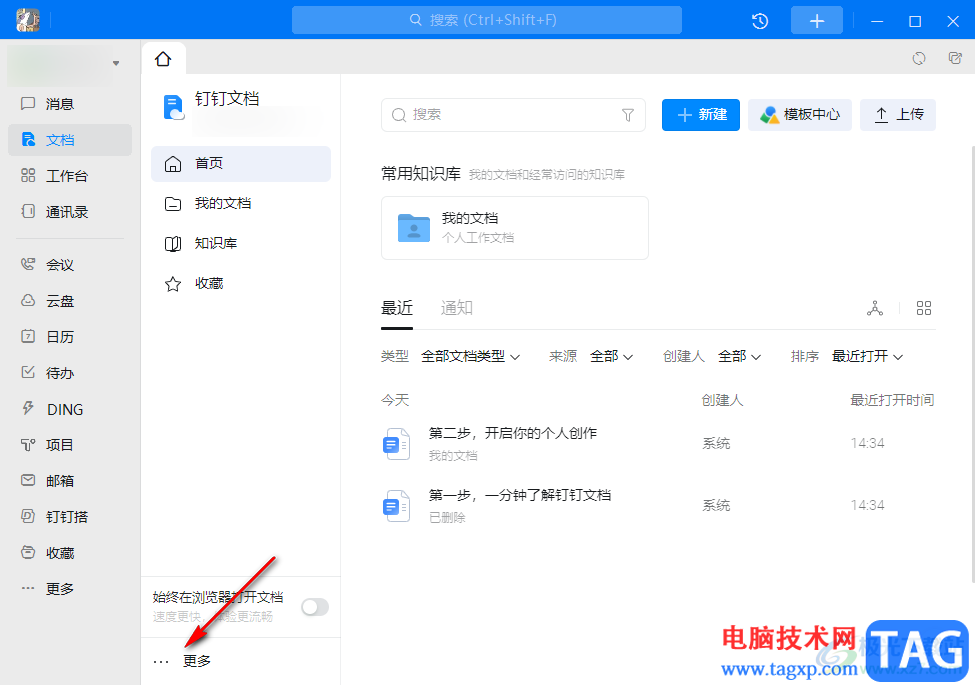Expand the organization dropdown arrow at top left
This screenshot has height=685, width=975.
coord(116,63)
